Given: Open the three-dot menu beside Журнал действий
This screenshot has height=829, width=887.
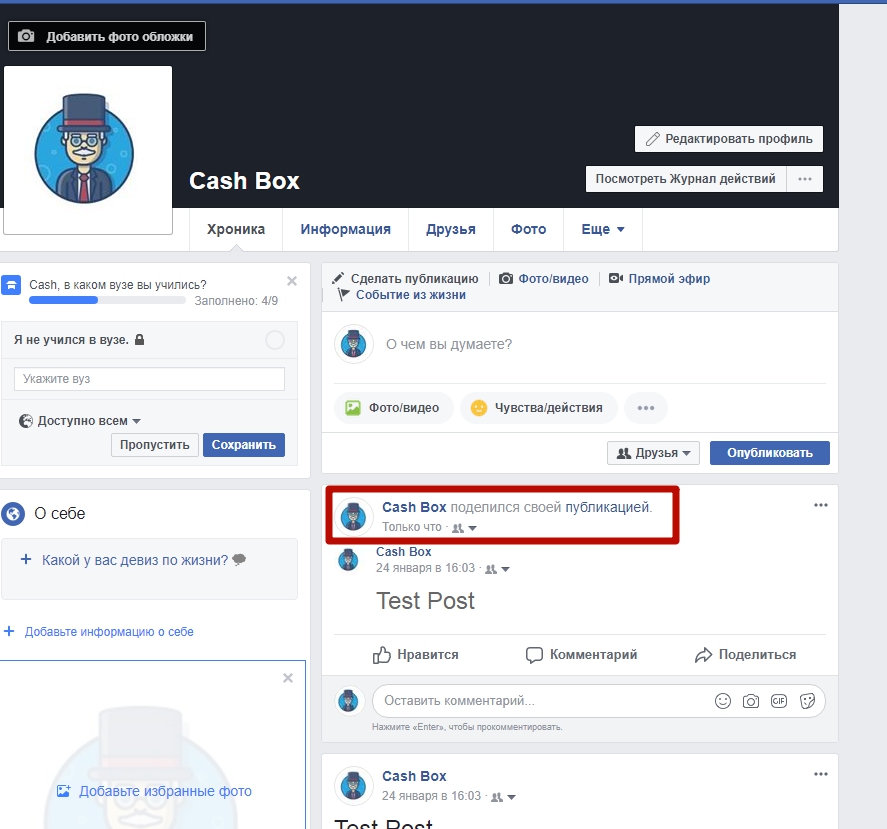Looking at the screenshot, I should point(804,179).
